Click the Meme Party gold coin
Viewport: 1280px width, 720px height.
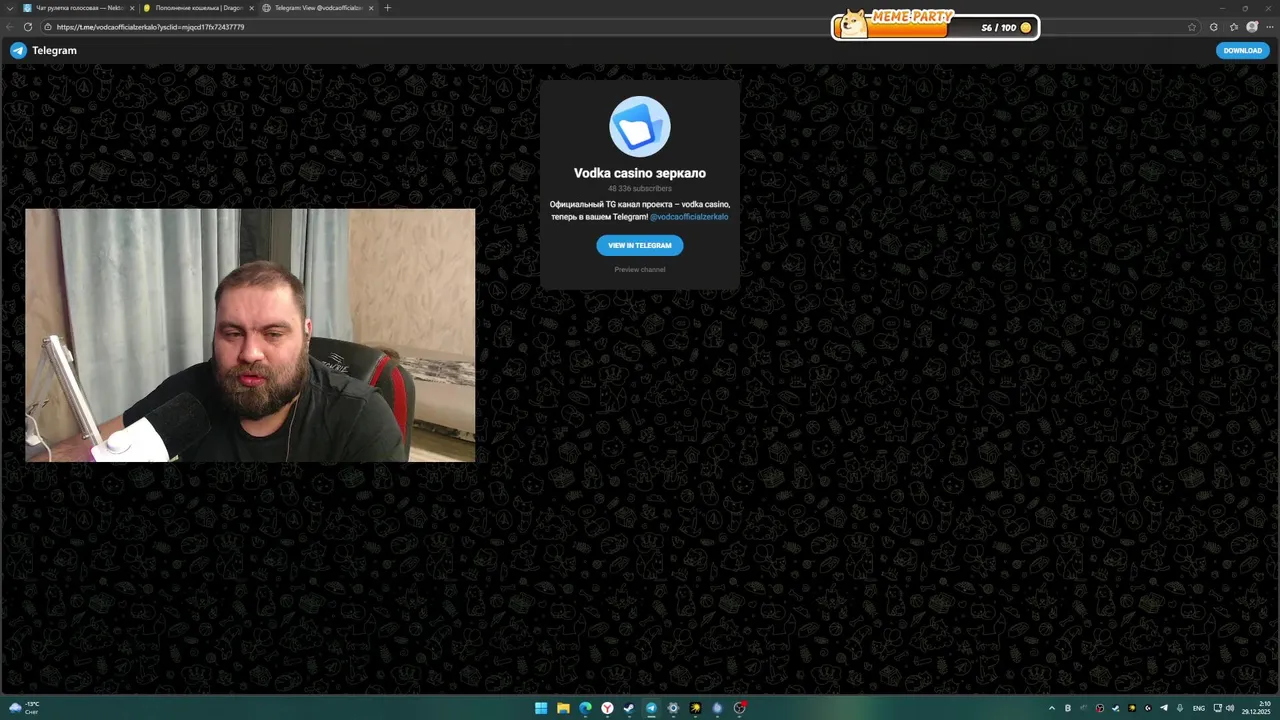point(1025,28)
